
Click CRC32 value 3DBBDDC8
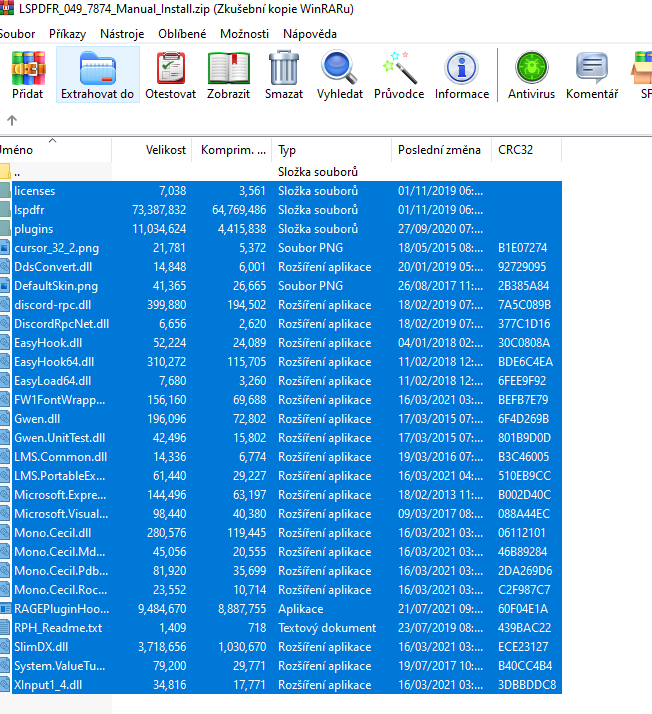(527, 685)
